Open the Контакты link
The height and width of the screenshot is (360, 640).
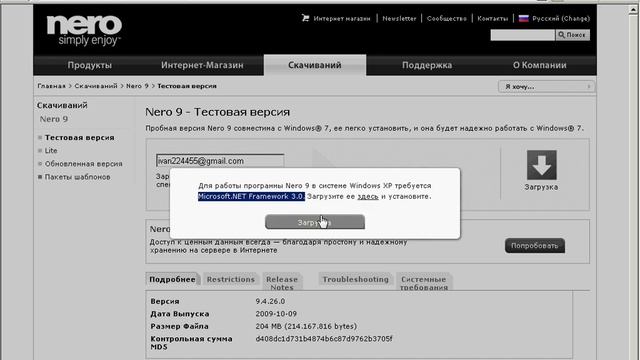[x=493, y=18]
